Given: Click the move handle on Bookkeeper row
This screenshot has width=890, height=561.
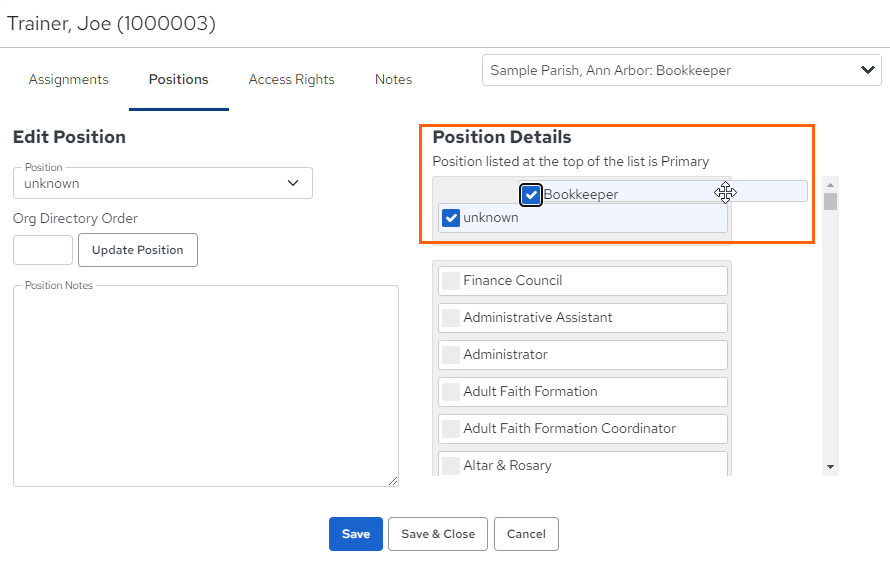Looking at the screenshot, I should point(725,193).
